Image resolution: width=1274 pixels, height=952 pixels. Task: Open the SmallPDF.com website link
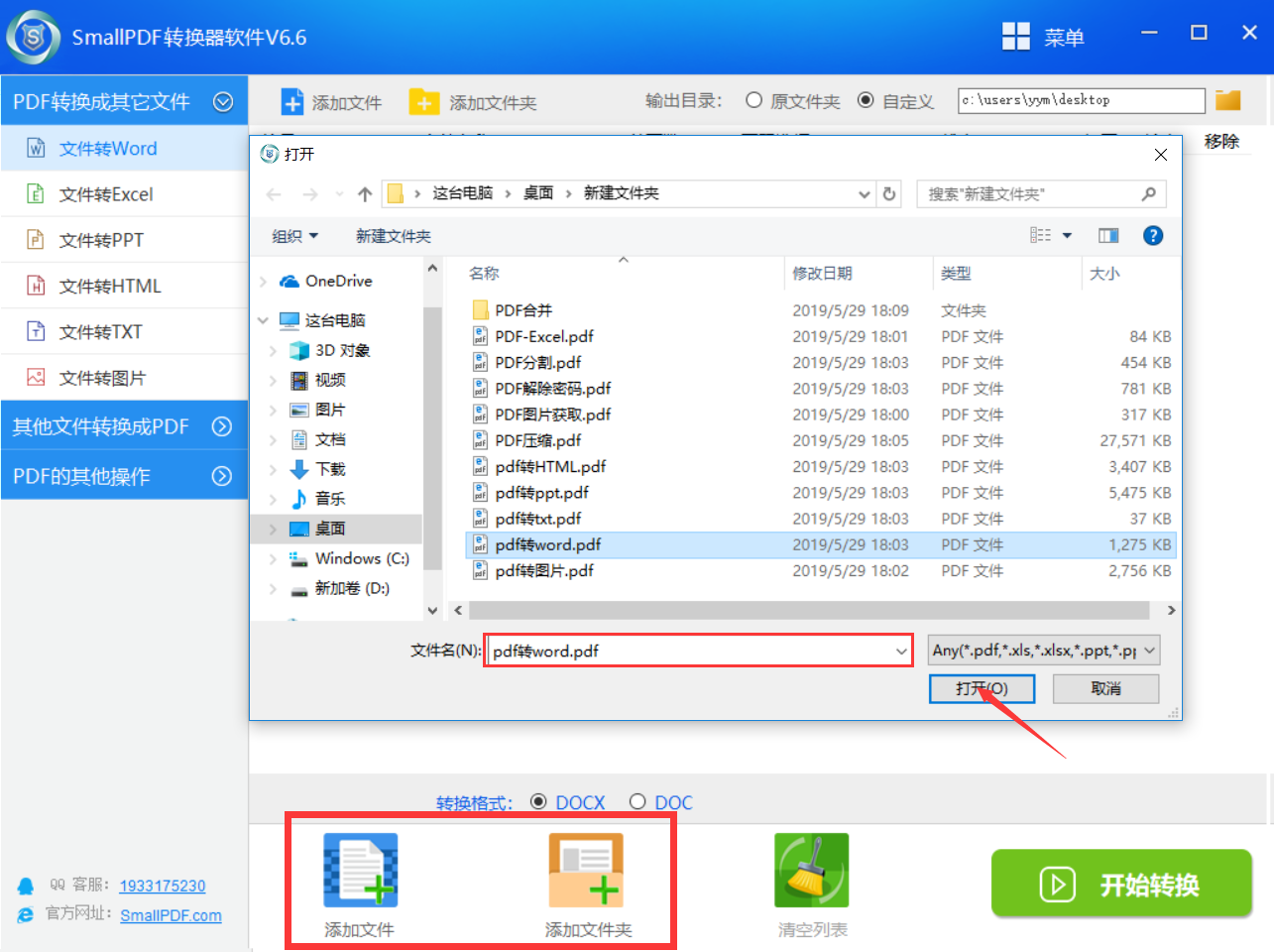[x=171, y=915]
